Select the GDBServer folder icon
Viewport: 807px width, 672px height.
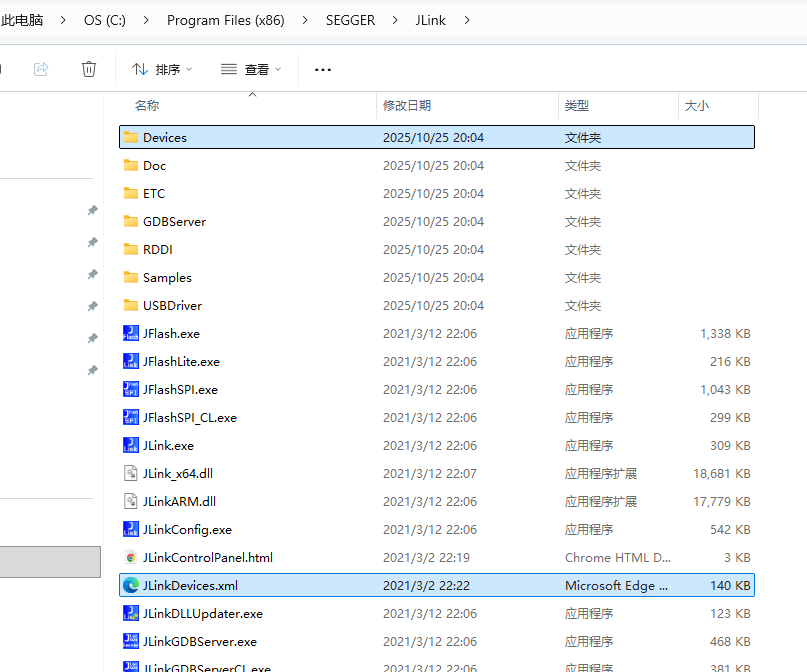coord(131,221)
